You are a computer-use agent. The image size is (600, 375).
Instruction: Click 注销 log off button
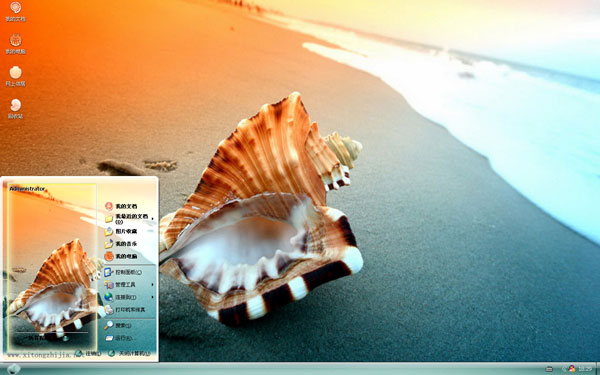(x=89, y=354)
